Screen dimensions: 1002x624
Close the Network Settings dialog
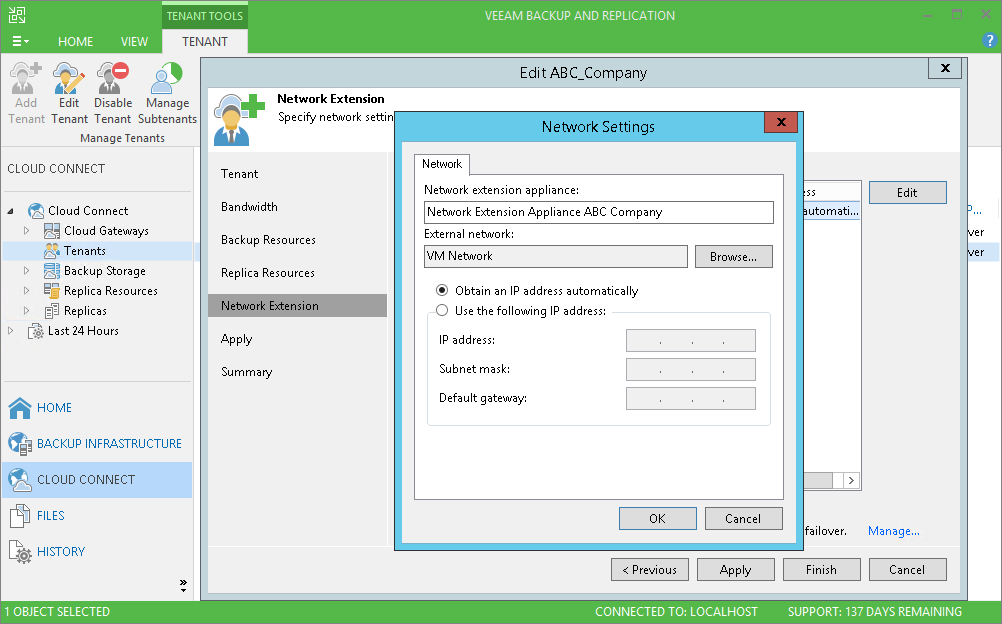(x=781, y=122)
